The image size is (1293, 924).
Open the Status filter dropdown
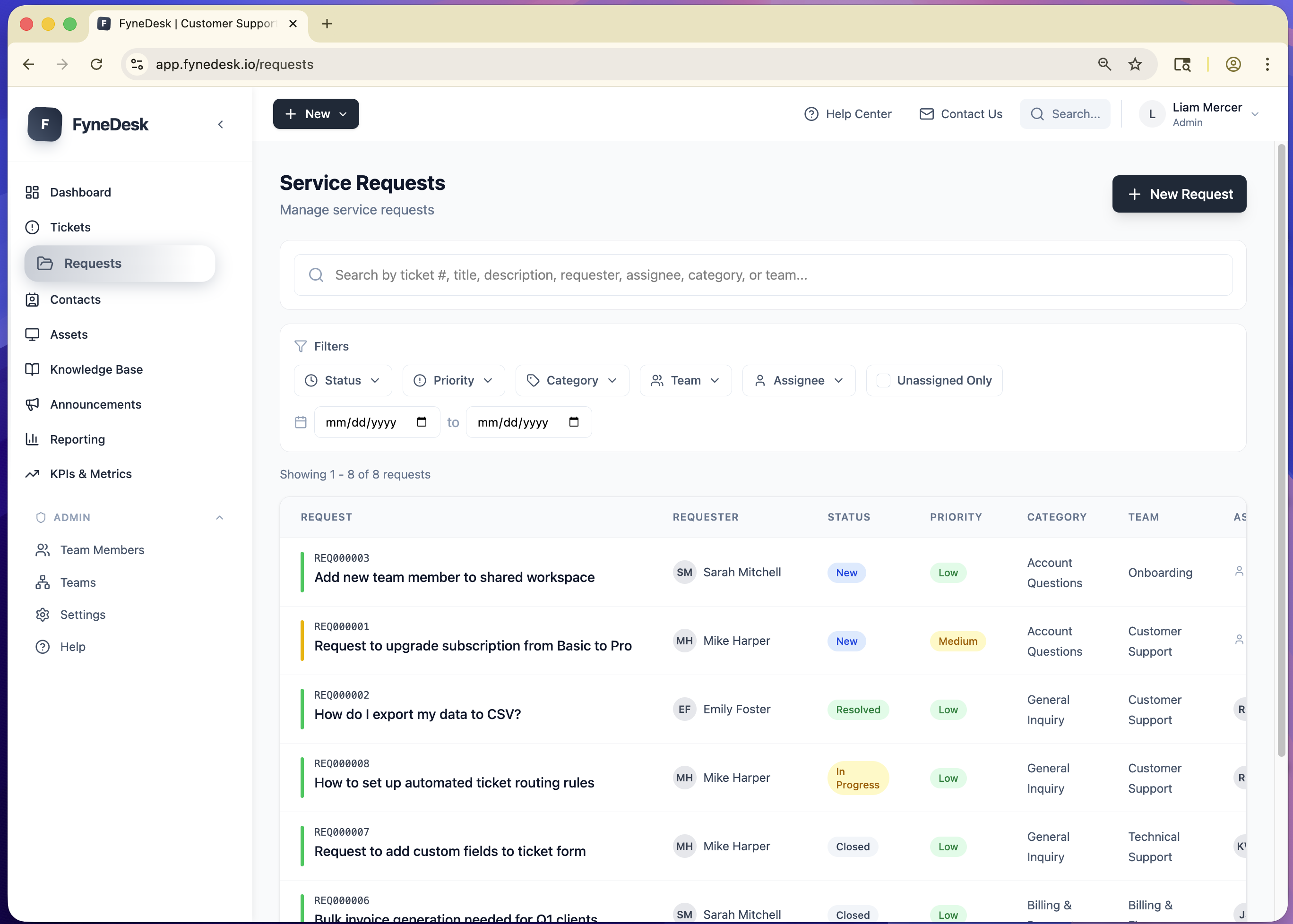342,380
